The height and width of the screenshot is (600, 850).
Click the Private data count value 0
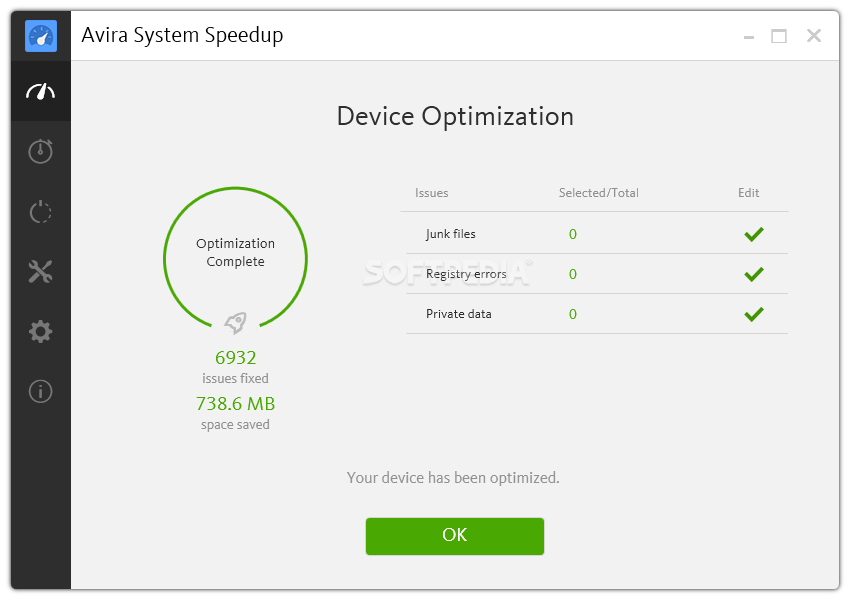(572, 314)
